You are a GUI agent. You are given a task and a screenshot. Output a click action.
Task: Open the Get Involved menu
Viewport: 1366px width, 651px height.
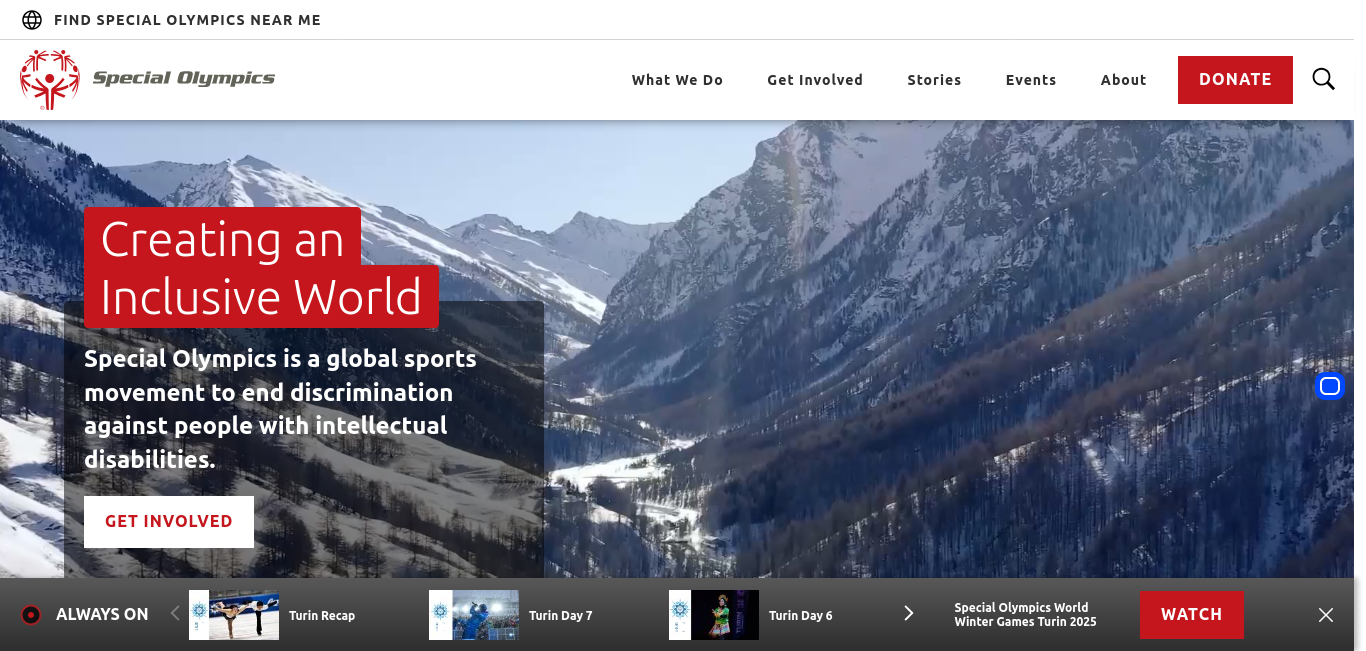coord(815,80)
